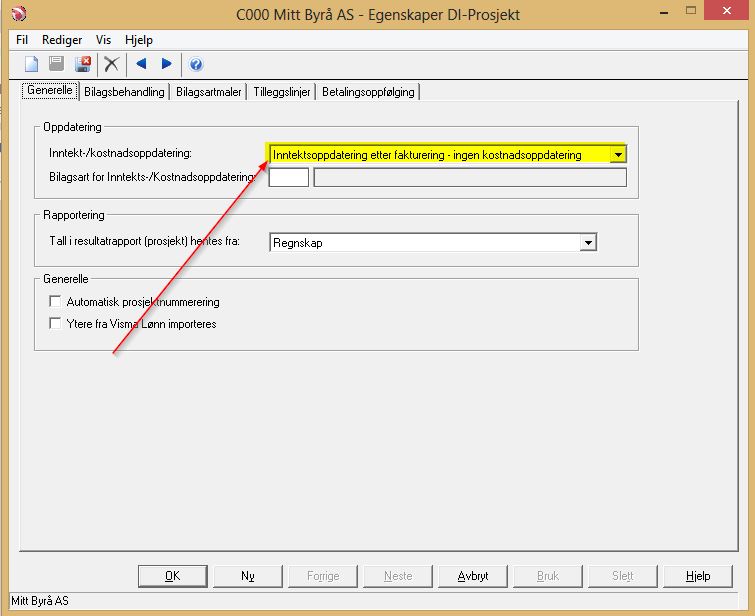755x616 pixels.
Task: Click the Neste button
Action: [x=398, y=576]
